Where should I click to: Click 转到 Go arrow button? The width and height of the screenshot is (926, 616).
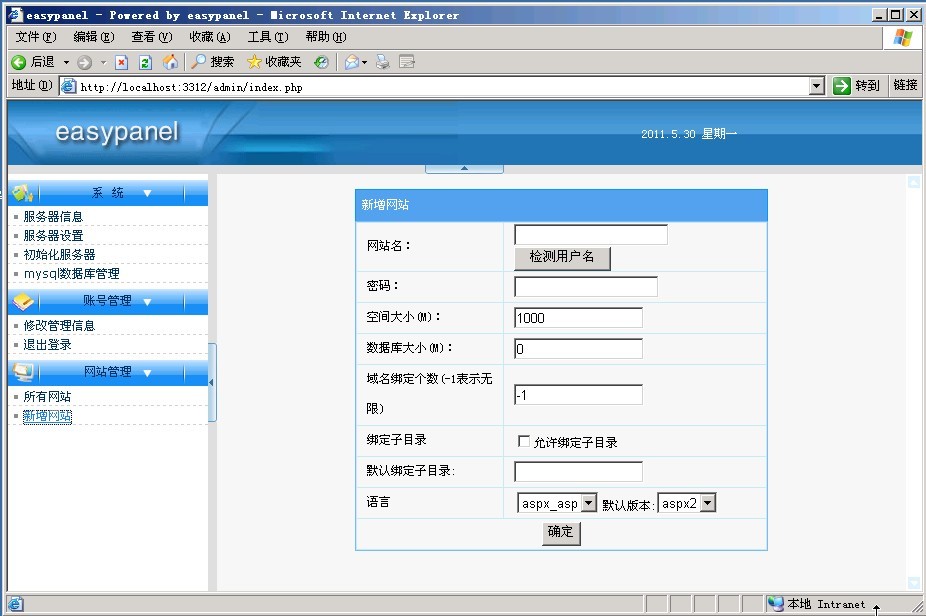click(857, 86)
